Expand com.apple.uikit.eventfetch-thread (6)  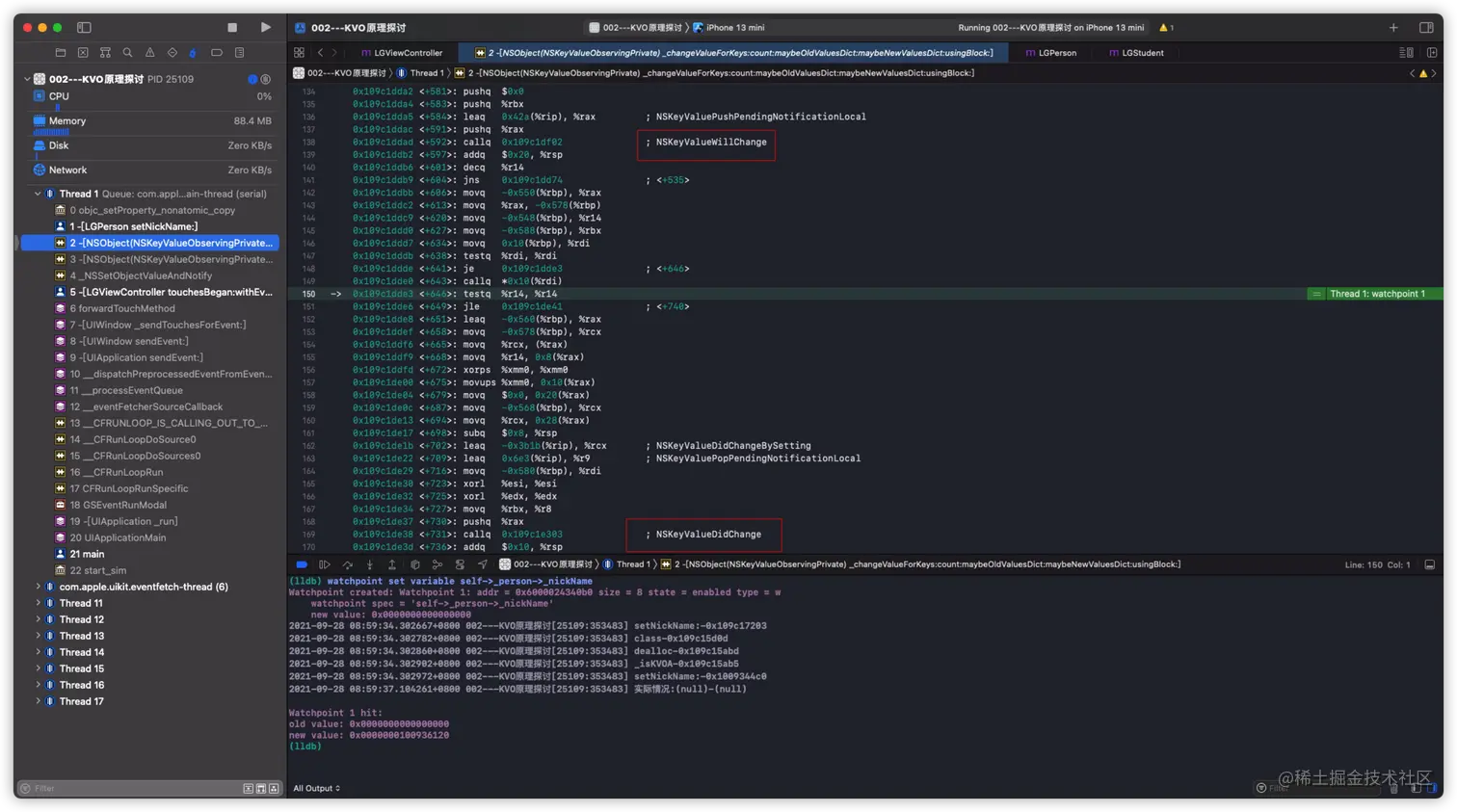(38, 587)
